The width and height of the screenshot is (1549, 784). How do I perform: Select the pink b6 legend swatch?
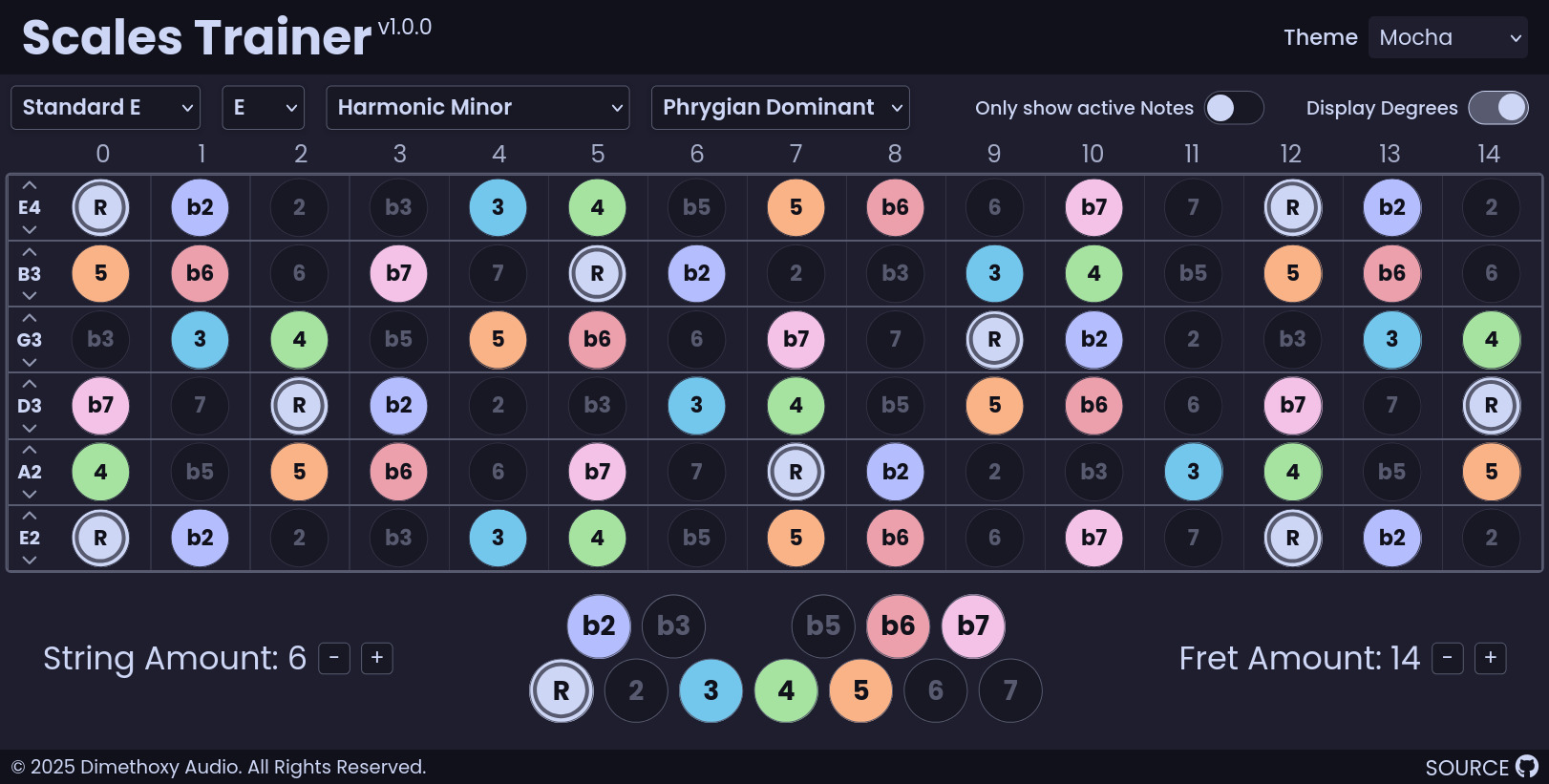coord(898,626)
